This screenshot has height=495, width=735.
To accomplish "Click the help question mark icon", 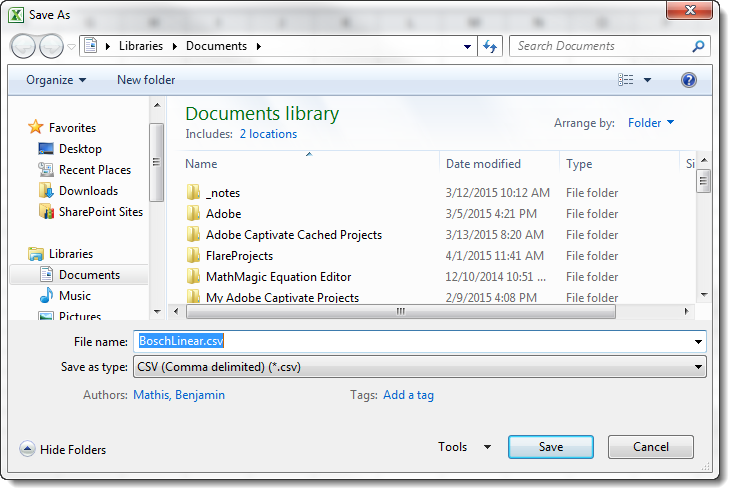I will (x=689, y=80).
